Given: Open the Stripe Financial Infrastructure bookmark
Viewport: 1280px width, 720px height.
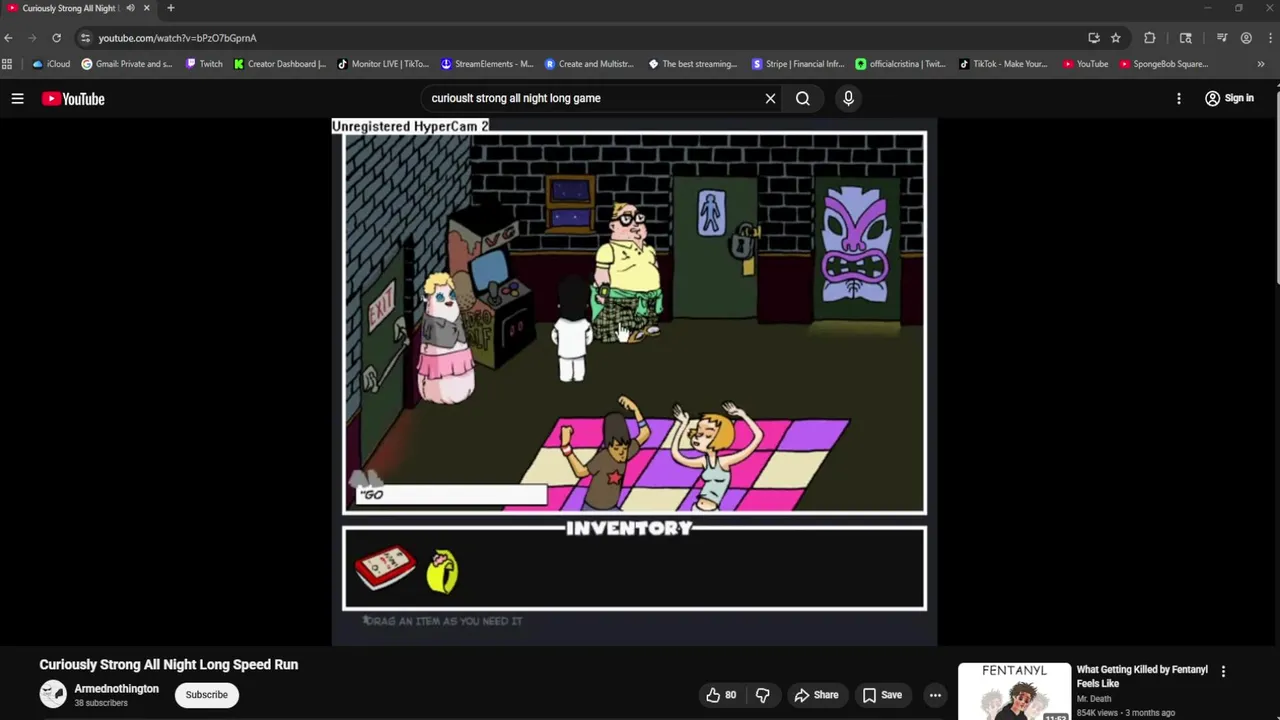Looking at the screenshot, I should (797, 64).
